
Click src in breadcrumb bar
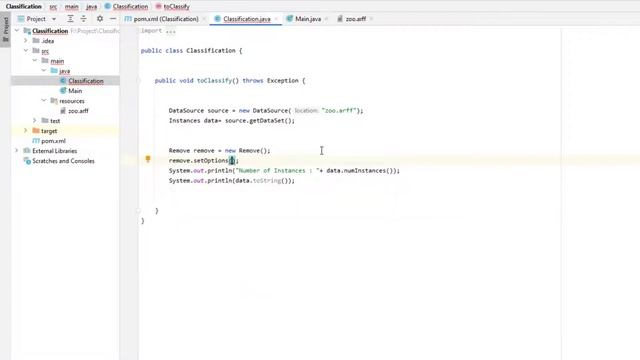pos(53,7)
